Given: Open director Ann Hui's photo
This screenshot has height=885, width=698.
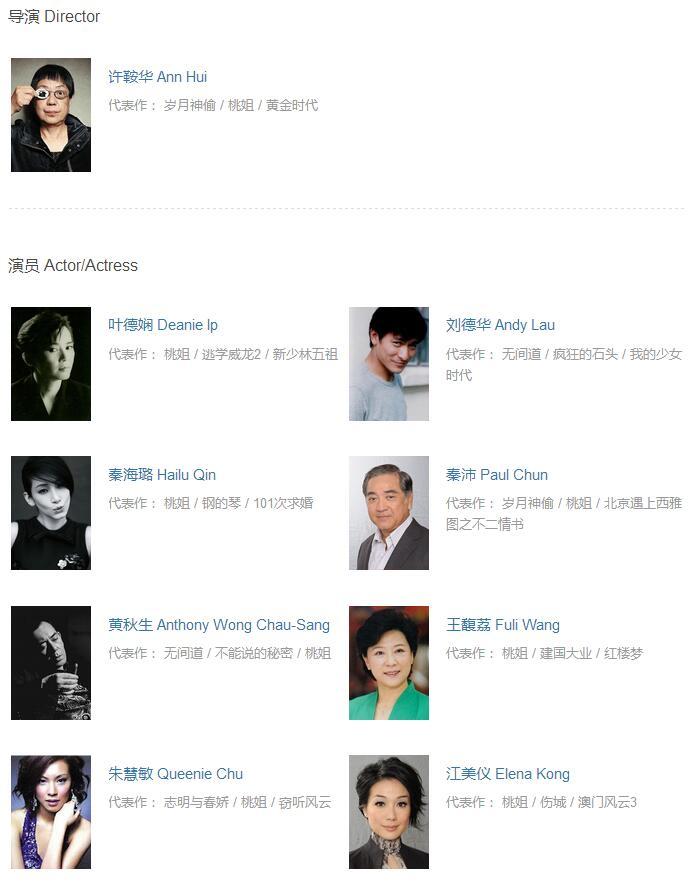Looking at the screenshot, I should [x=51, y=115].
